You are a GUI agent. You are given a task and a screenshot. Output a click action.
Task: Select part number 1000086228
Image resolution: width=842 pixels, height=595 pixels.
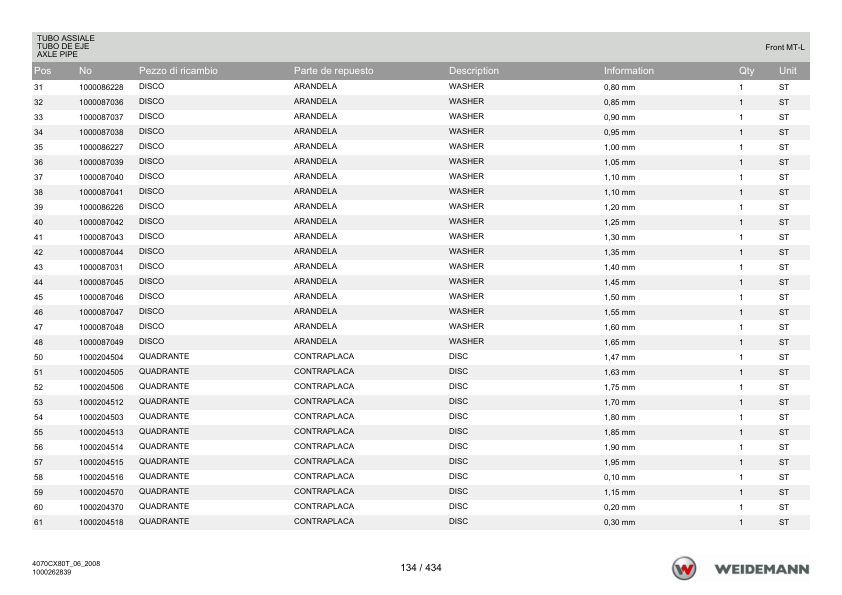101,87
